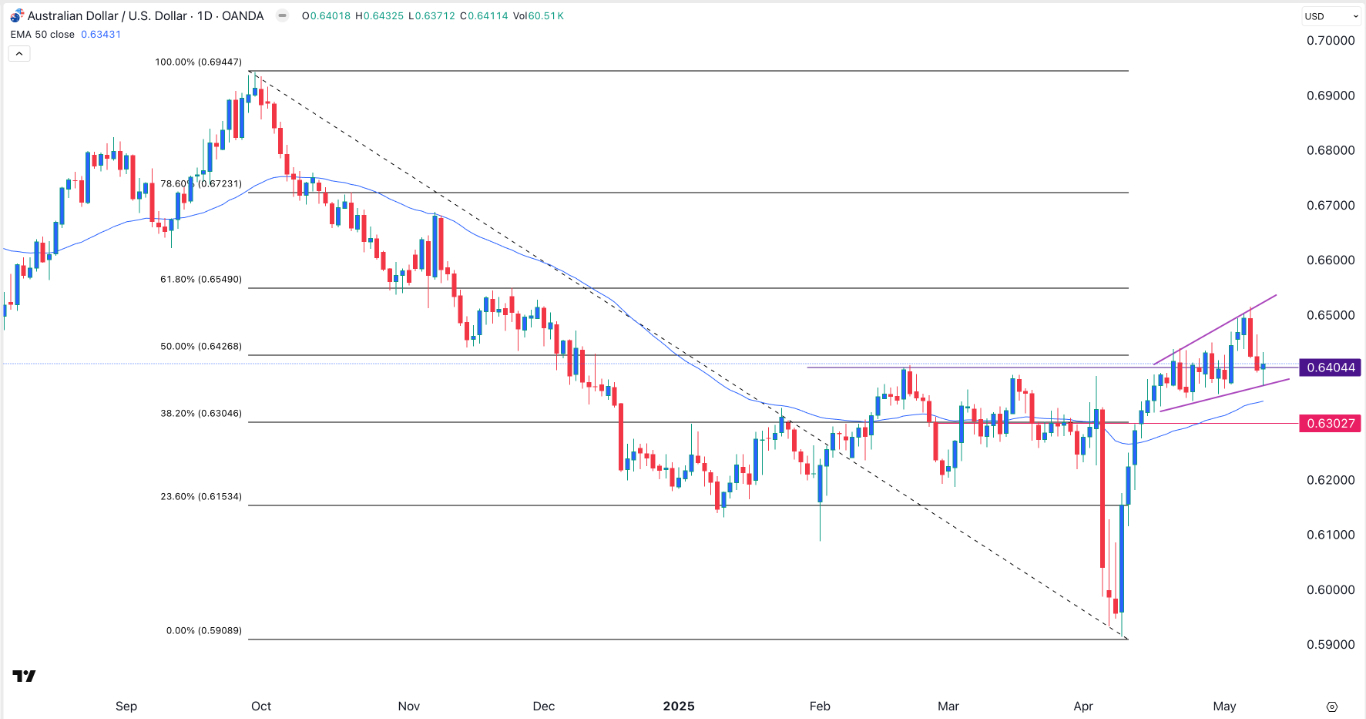This screenshot has height=719, width=1366.
Task: Click the red 0.63027 price label
Action: point(1330,423)
